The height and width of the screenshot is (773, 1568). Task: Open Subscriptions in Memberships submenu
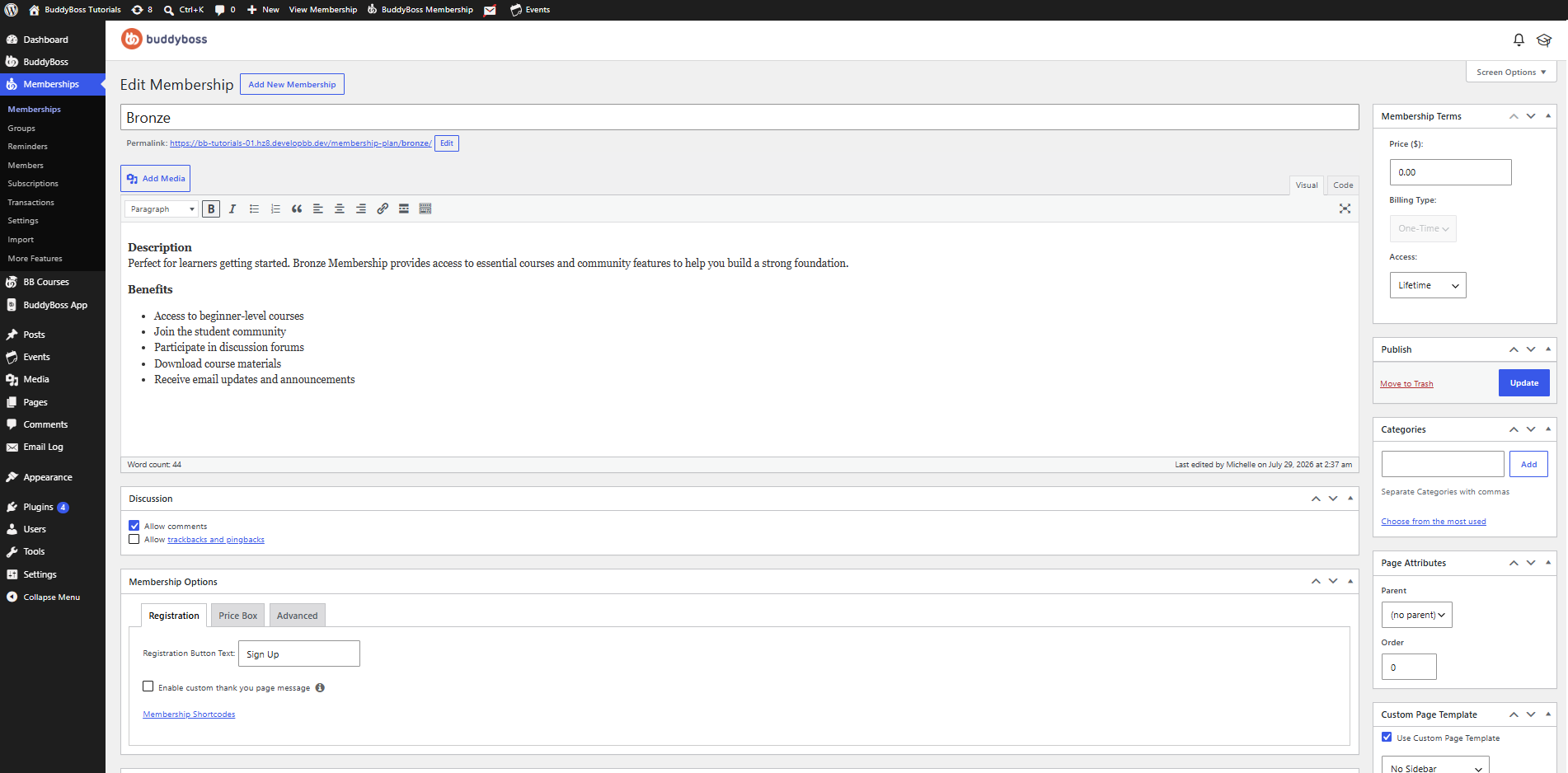pos(33,184)
